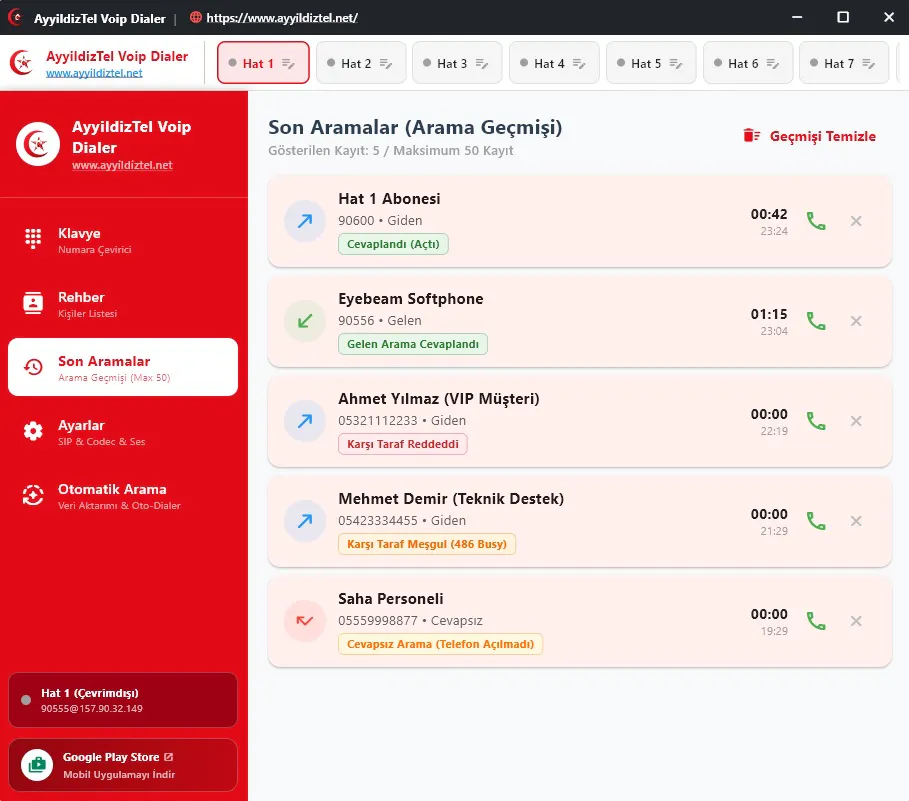Click outgoing arrow icon on Ahmet Yılmaz row
The image size is (909, 801).
(x=305, y=421)
